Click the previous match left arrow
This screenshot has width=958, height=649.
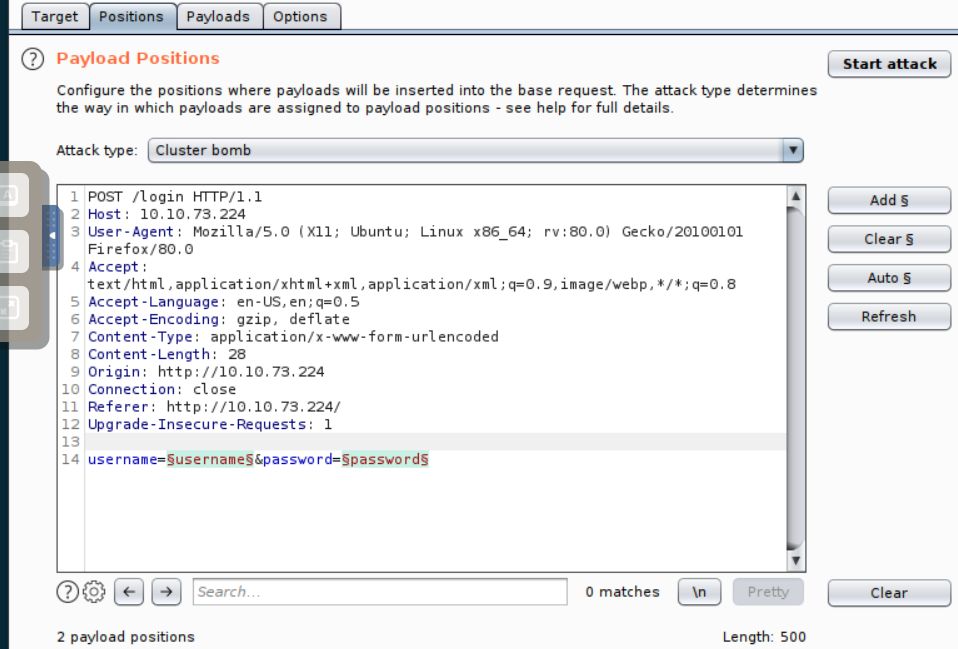[x=128, y=592]
